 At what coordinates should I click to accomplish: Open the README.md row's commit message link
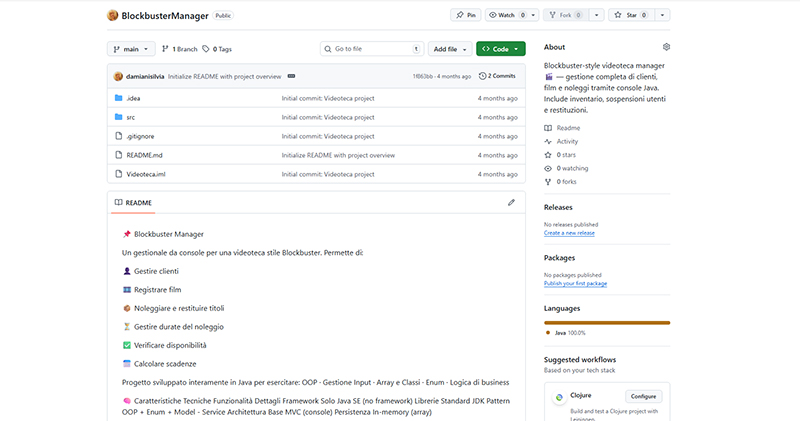[x=338, y=155]
